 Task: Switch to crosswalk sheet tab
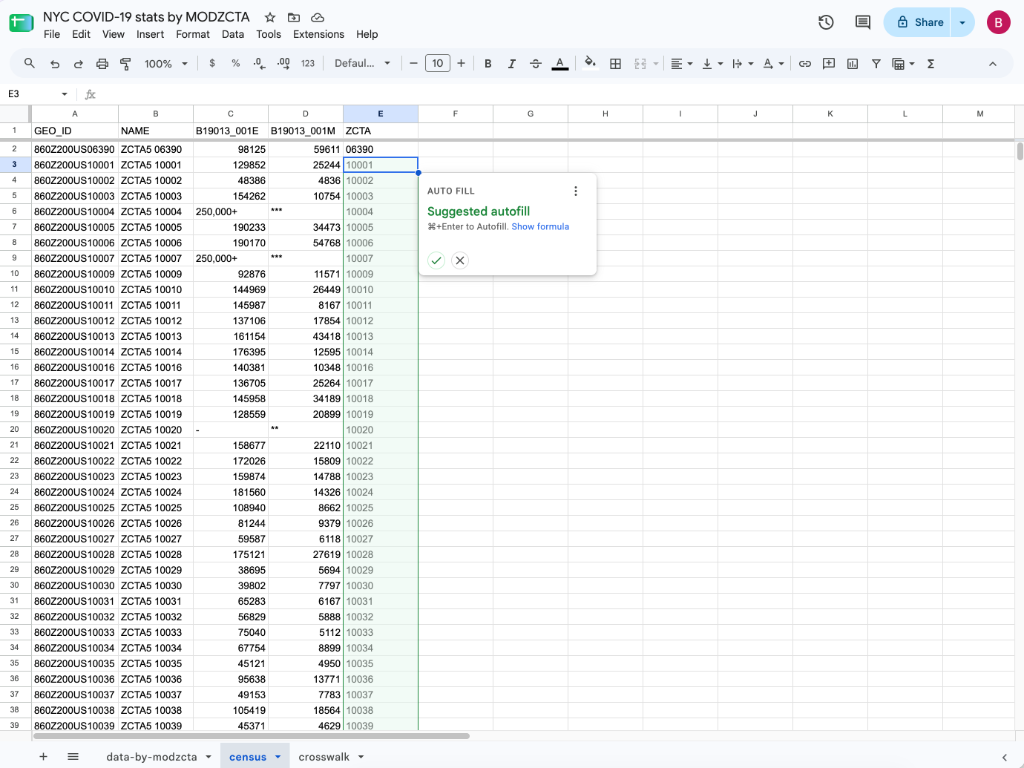pos(324,756)
